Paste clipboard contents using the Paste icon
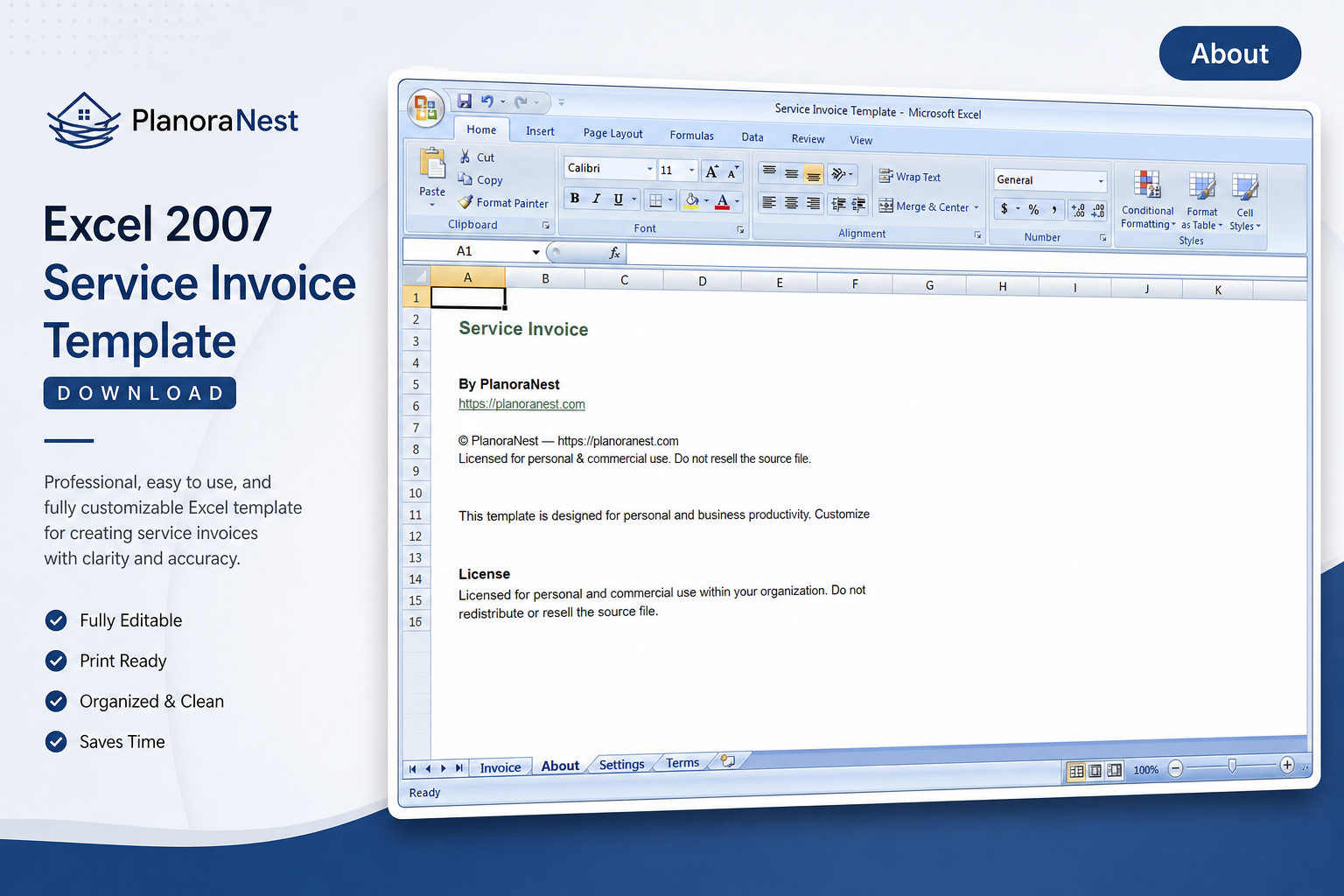The image size is (1344, 896). [432, 163]
